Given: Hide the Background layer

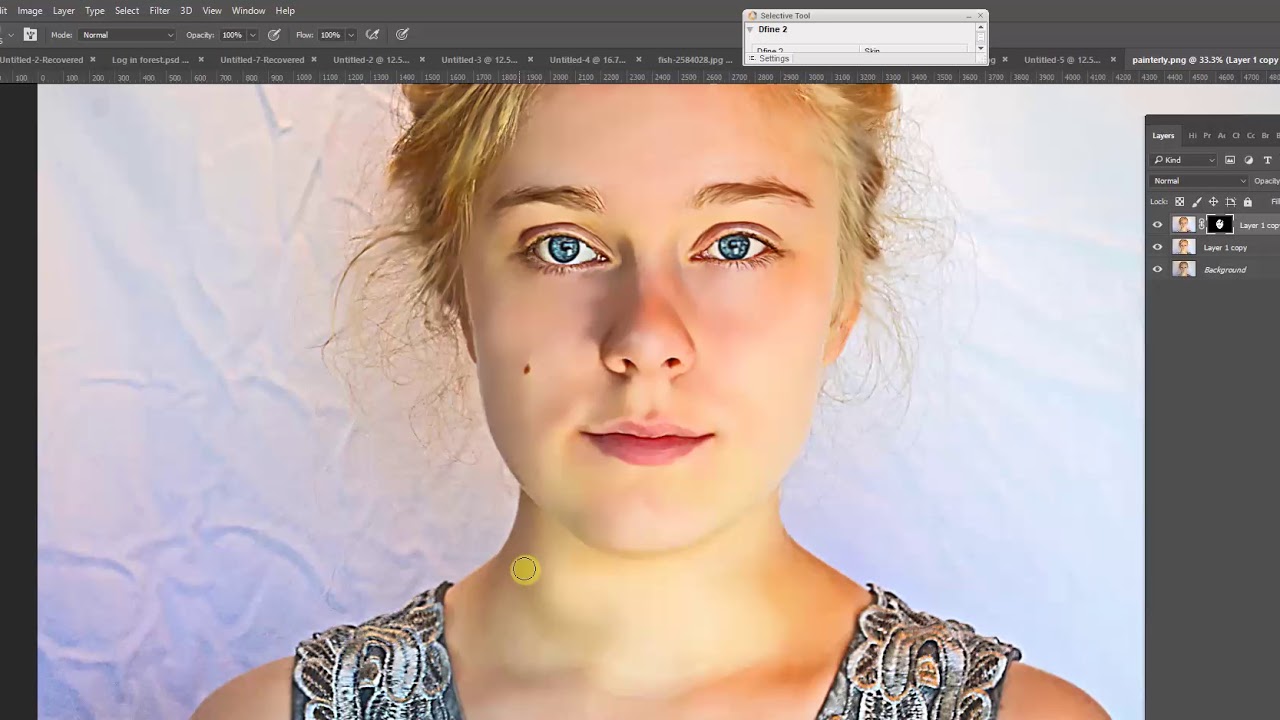Looking at the screenshot, I should point(1158,269).
